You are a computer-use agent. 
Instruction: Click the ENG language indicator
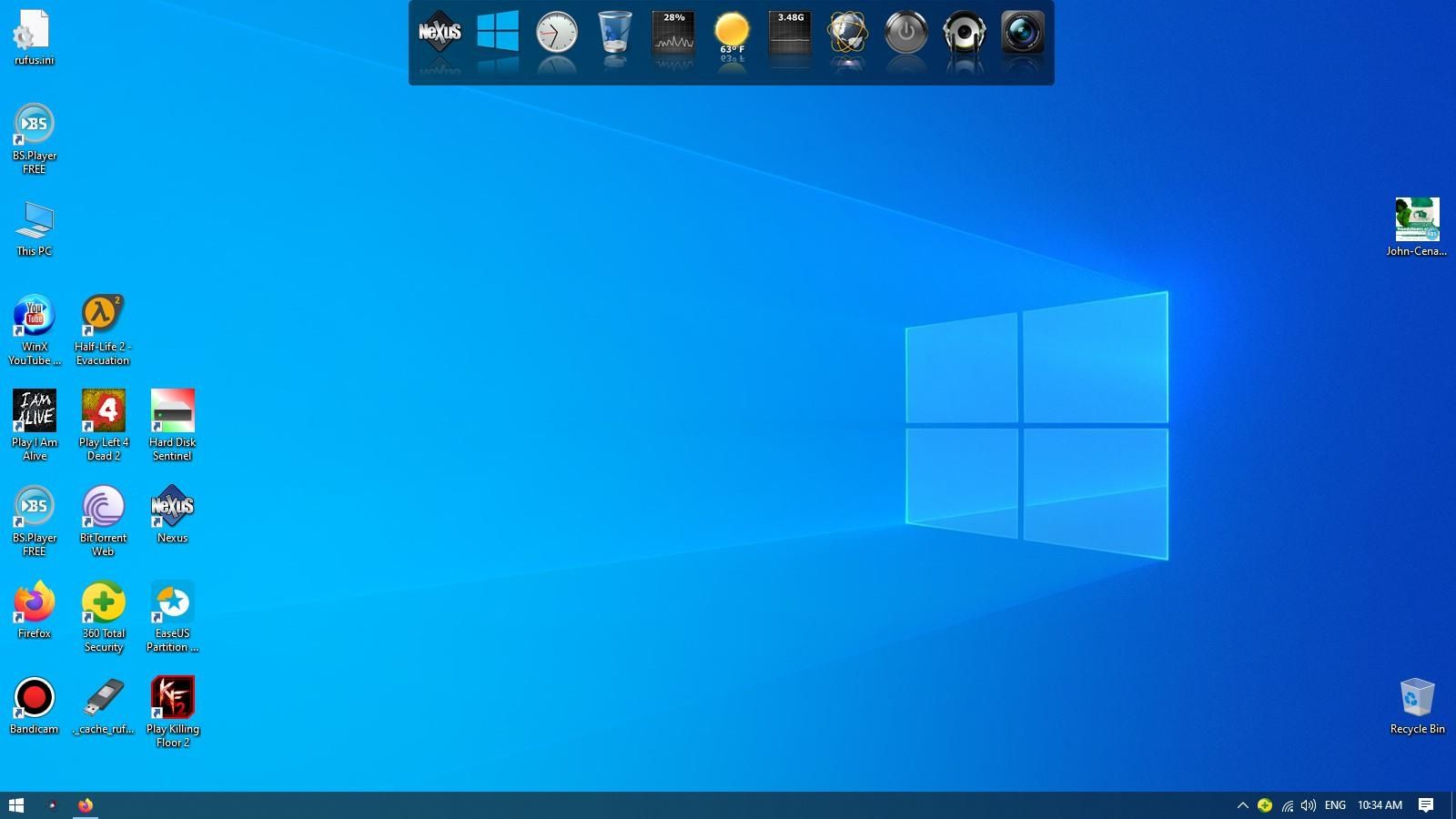1335,805
